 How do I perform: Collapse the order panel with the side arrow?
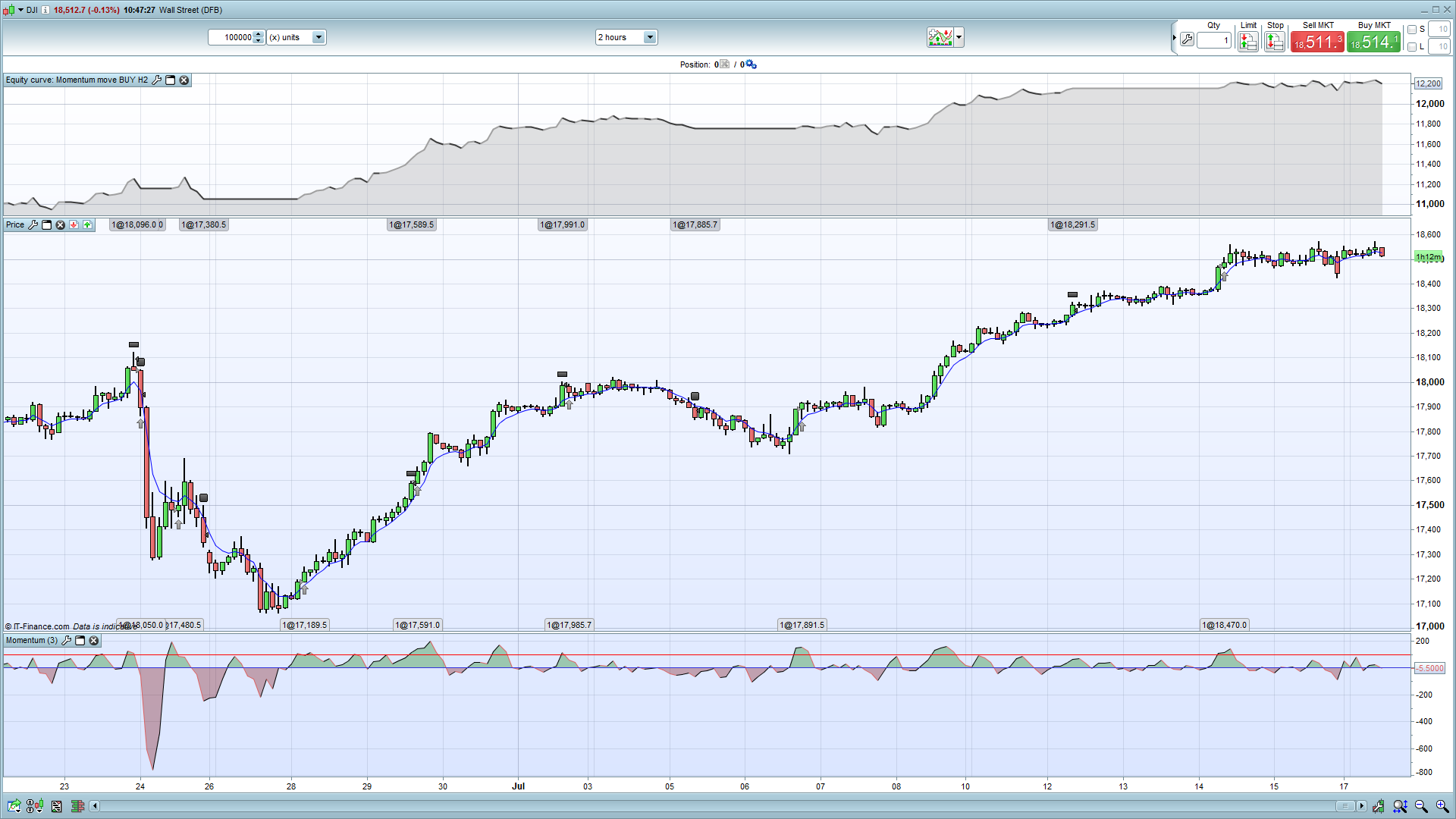point(1175,38)
